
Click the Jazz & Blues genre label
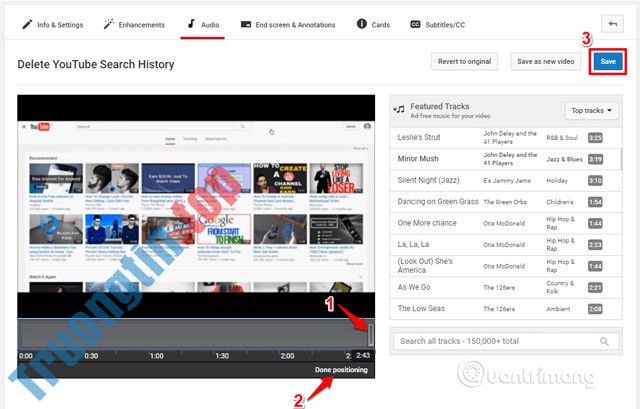pos(564,159)
